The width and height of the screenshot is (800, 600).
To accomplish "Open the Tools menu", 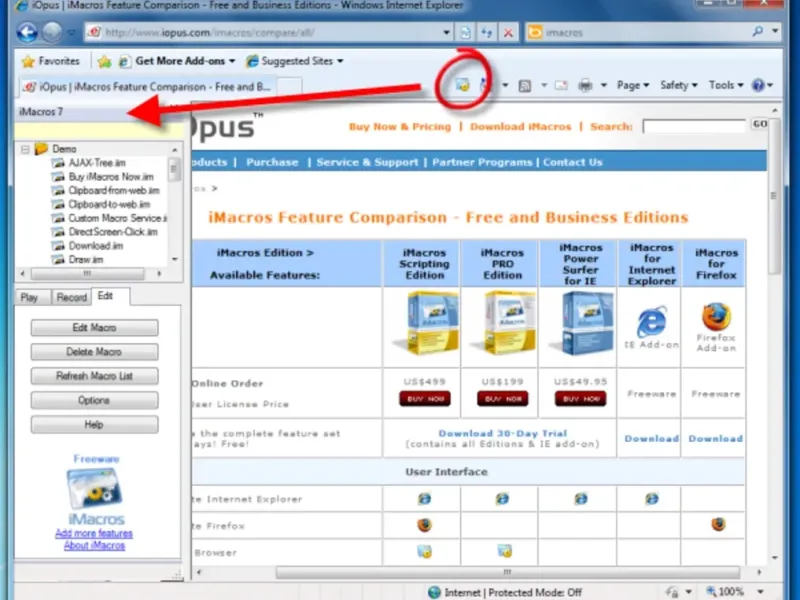I will tap(726, 85).
